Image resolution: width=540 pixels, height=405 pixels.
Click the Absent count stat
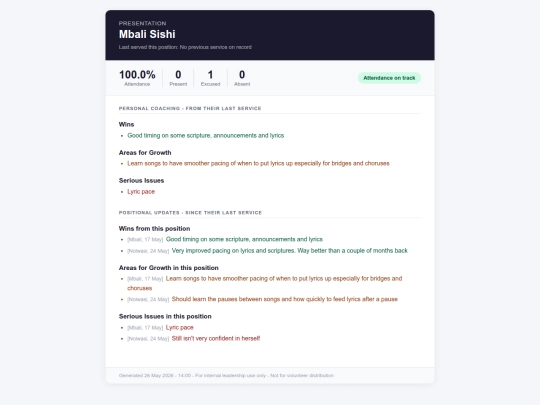click(x=242, y=78)
